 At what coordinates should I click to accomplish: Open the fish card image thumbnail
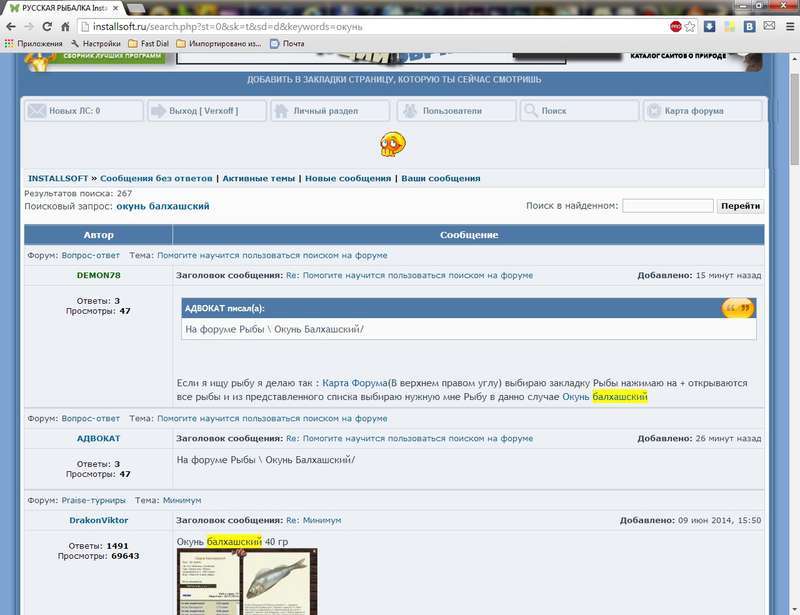(x=247, y=582)
